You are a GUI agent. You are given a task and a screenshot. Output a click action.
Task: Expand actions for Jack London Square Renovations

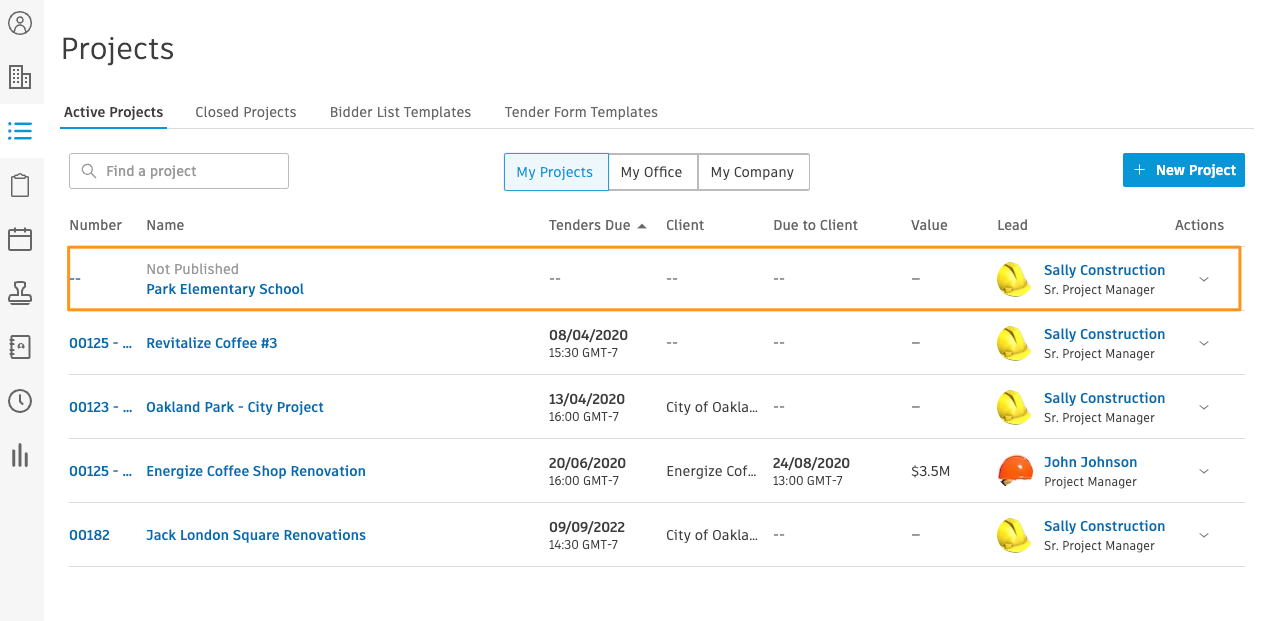click(1204, 535)
